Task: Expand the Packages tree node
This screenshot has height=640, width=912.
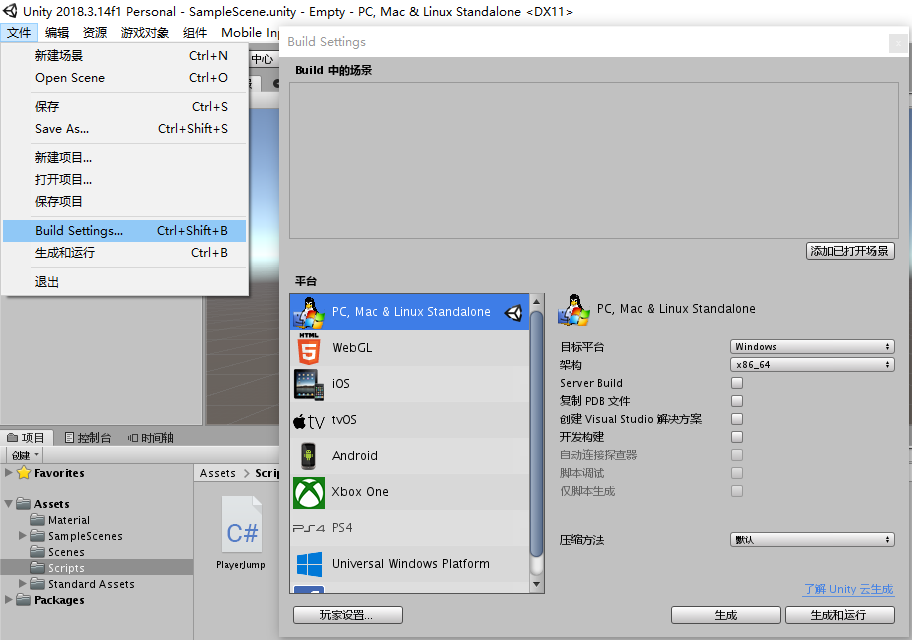Action: pyautogui.click(x=9, y=599)
